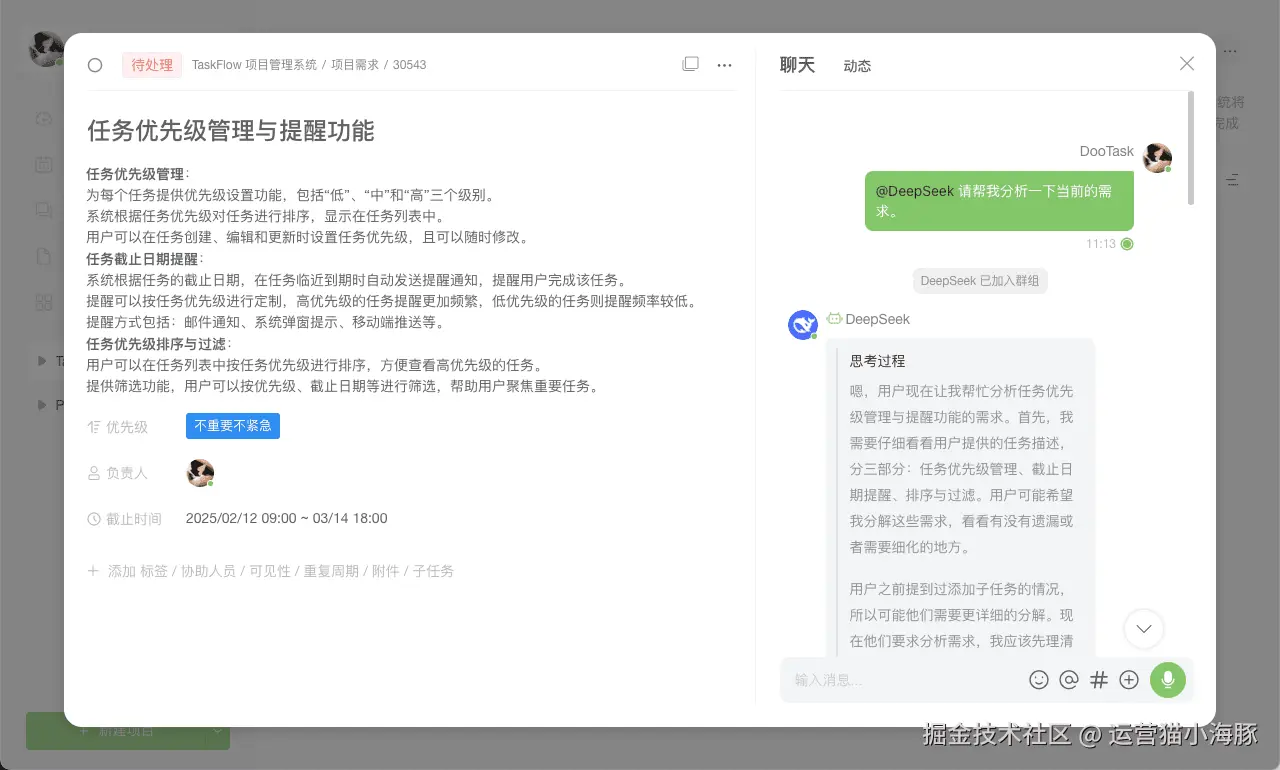This screenshot has height=770, width=1280.
Task: Click the 任务优先级管理 section heading
Action: (x=138, y=174)
